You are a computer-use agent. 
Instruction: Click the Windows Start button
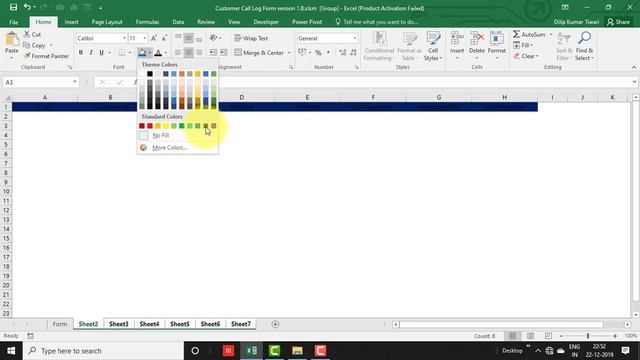click(x=11, y=351)
